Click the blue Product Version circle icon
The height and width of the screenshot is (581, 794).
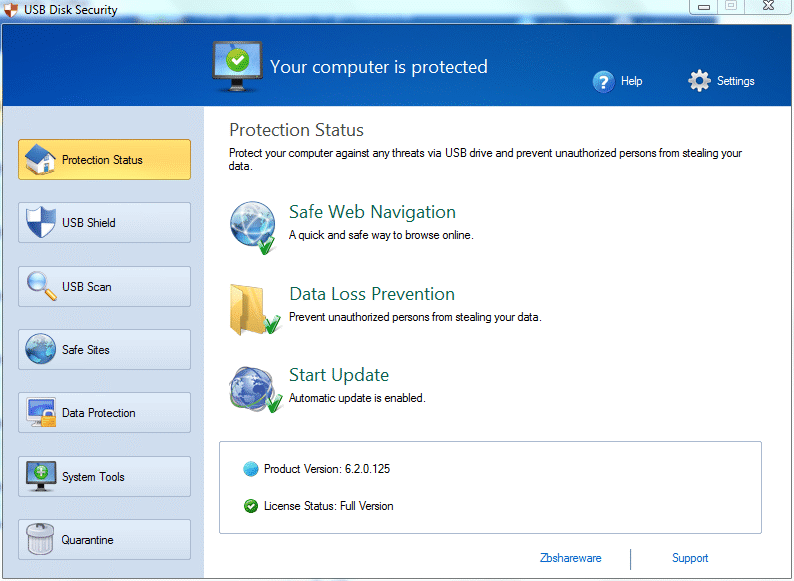251,469
